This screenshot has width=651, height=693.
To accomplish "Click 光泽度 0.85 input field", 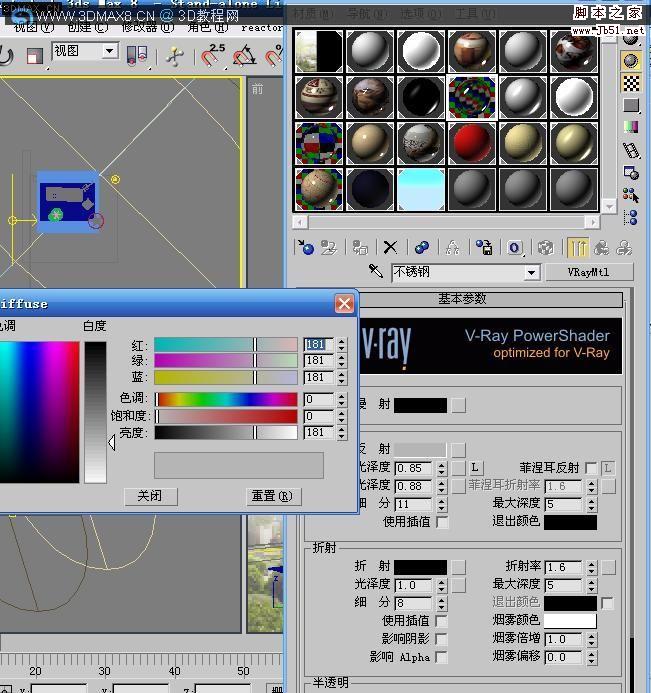I will point(413,468).
